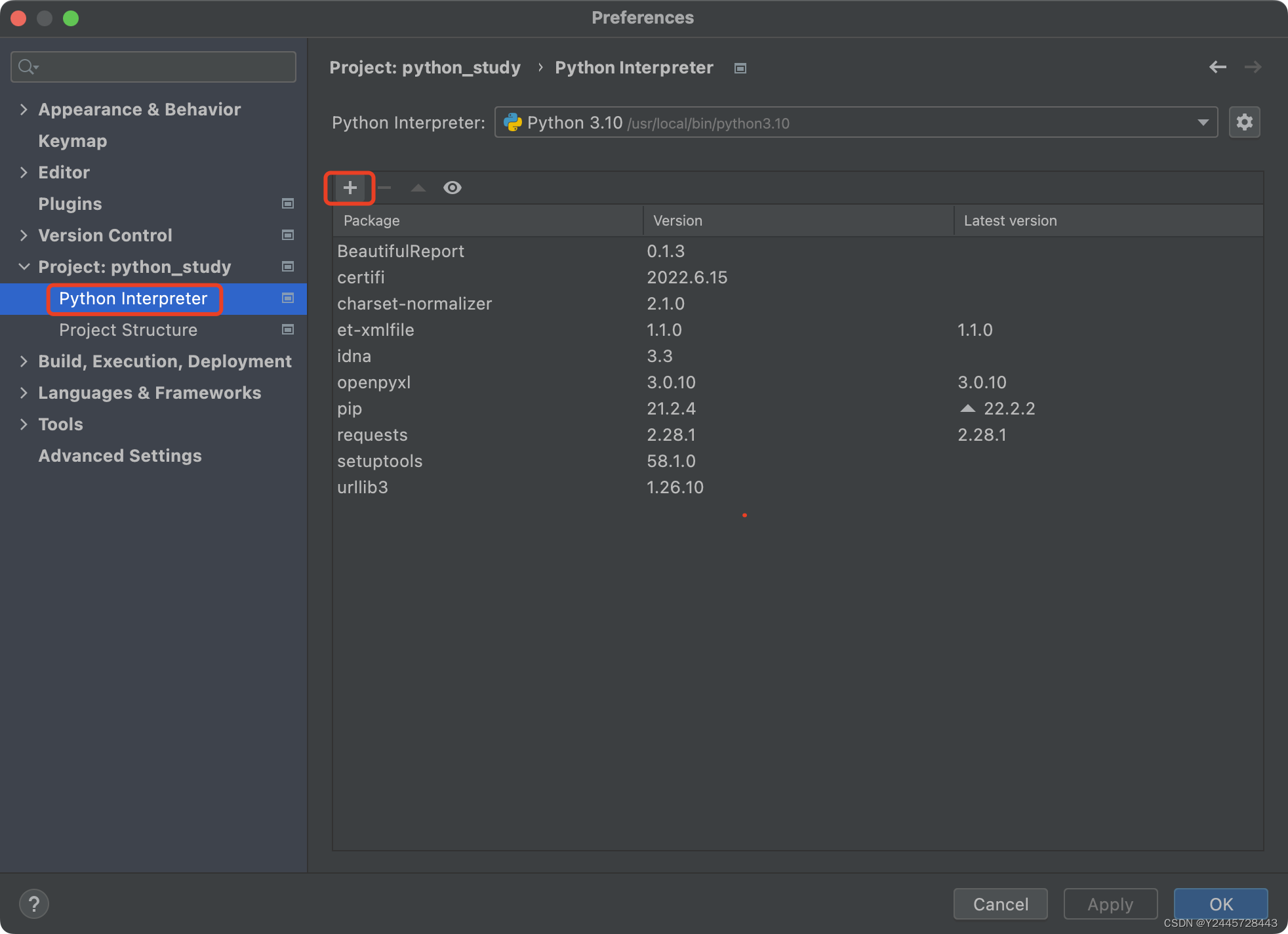The height and width of the screenshot is (934, 1288).
Task: Click the back navigation arrow
Action: click(x=1218, y=67)
